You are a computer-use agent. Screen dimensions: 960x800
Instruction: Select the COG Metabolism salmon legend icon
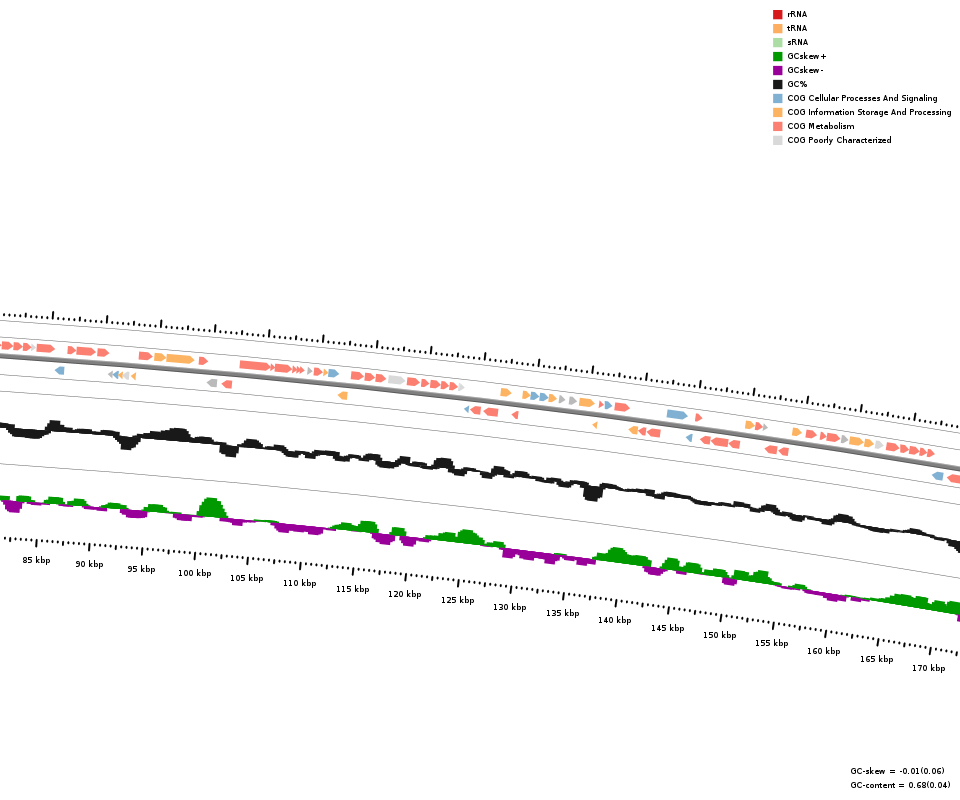point(777,126)
